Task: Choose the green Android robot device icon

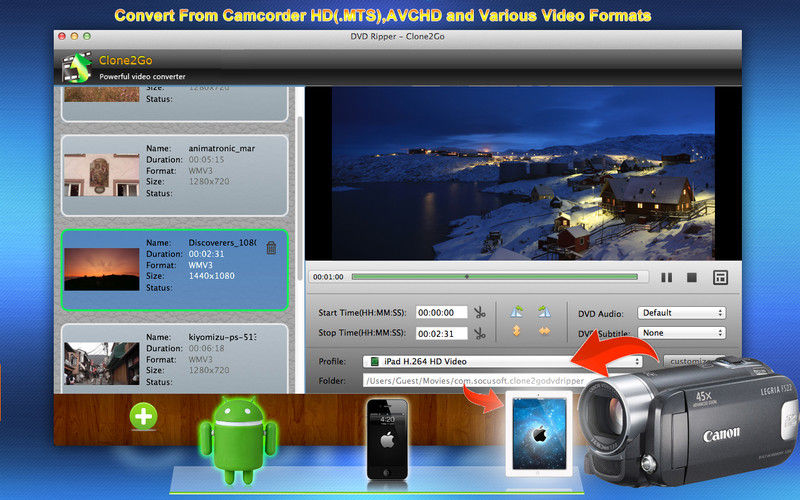Action: (x=238, y=440)
